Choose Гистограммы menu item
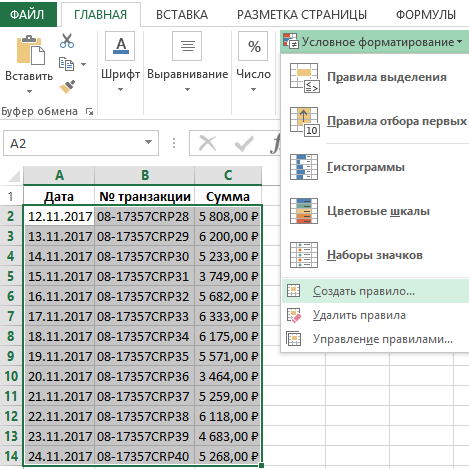The height and width of the screenshot is (469, 469). 375,167
